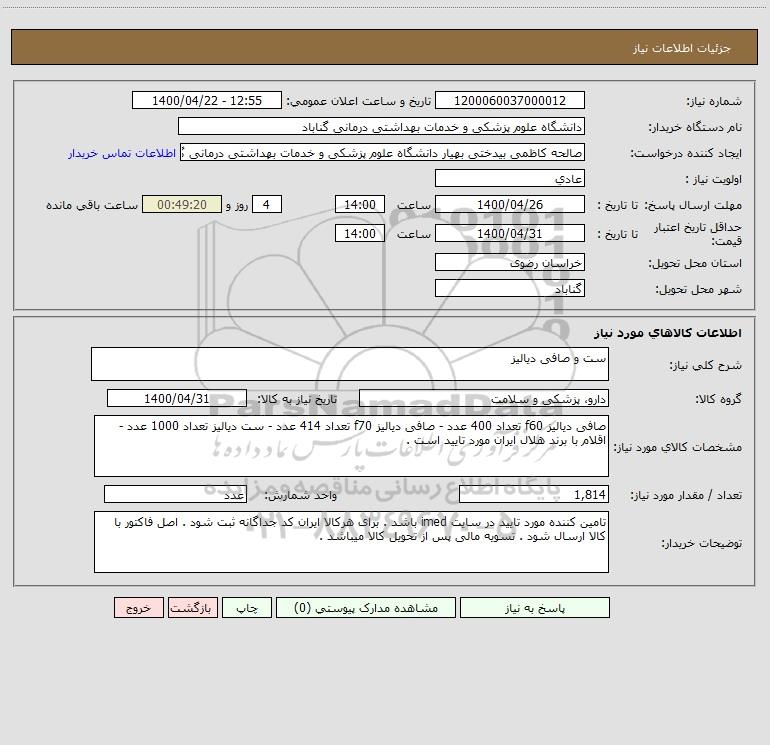The width and height of the screenshot is (770, 745).
Task: Open اطلاعات تماس خریدار link
Action: pyautogui.click(x=122, y=153)
